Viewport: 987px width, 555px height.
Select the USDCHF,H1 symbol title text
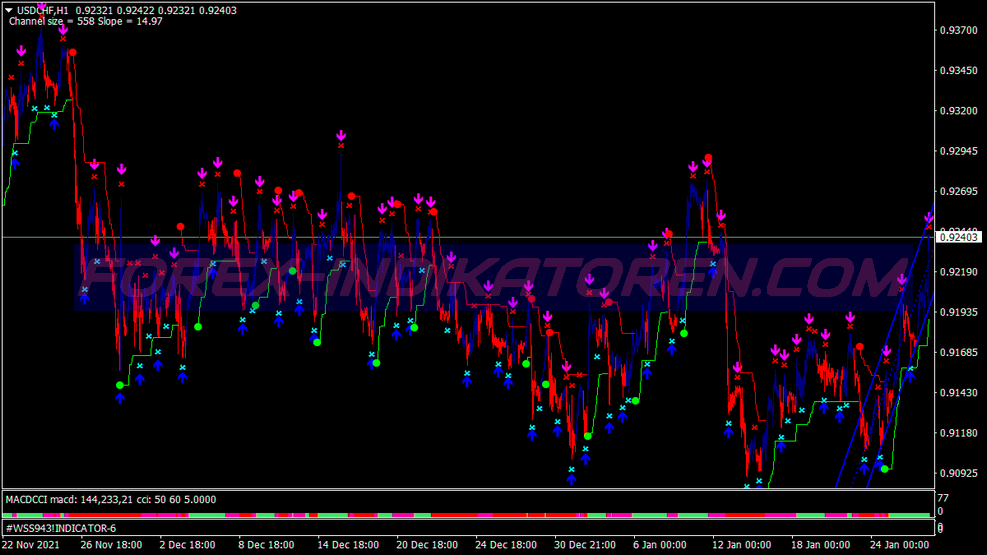[42, 10]
